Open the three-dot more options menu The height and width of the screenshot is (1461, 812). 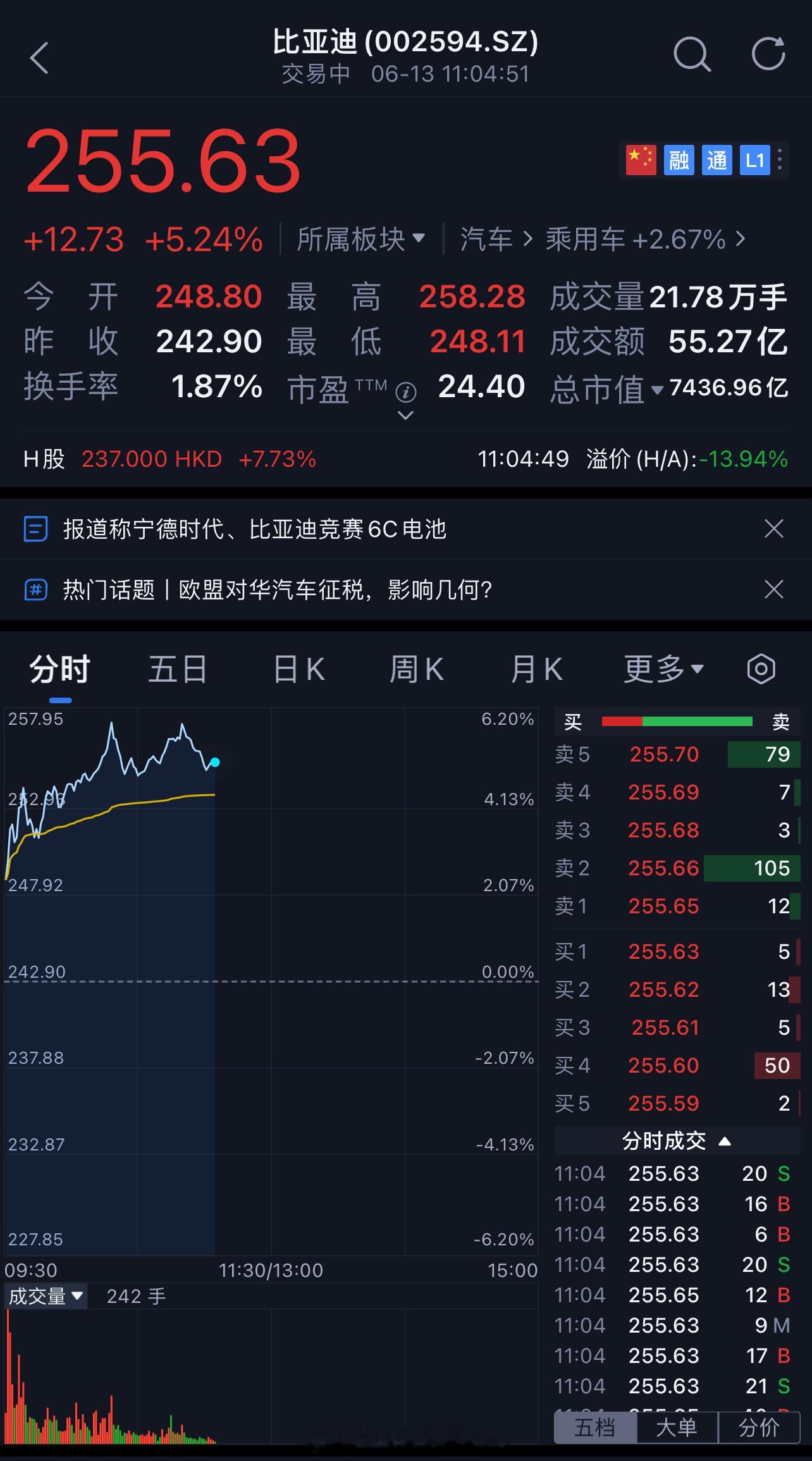(x=780, y=160)
